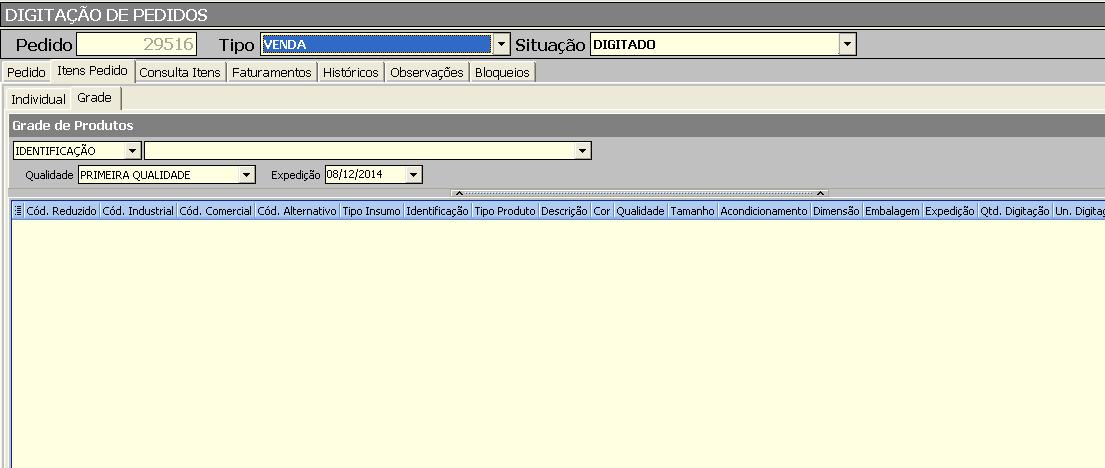Viewport: 1105px width, 468px height.
Task: Show the Bloqueios tab
Action: click(x=502, y=73)
